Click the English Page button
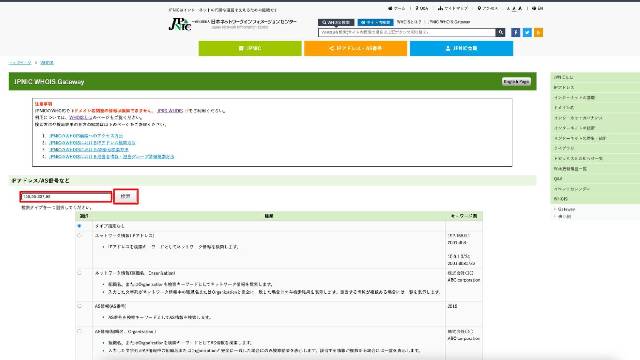The height and width of the screenshot is (360, 640). click(516, 82)
